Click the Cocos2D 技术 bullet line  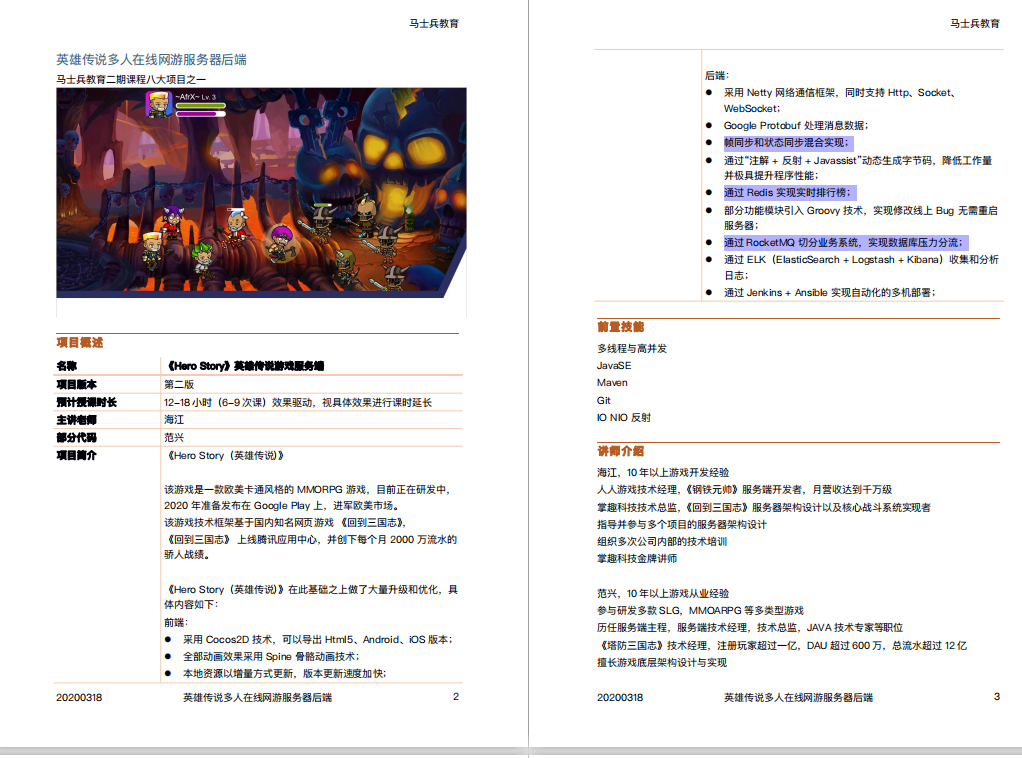click(317, 639)
